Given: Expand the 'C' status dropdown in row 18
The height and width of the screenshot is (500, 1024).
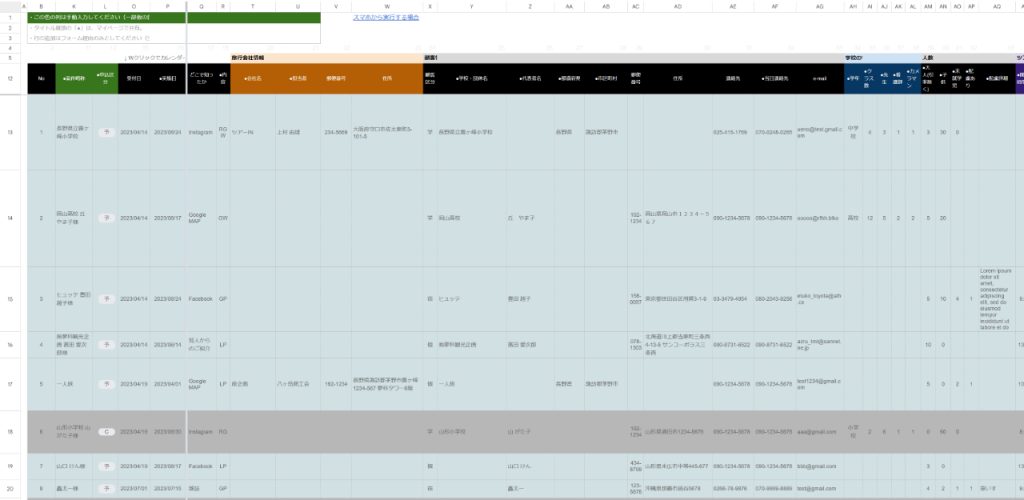Looking at the screenshot, I should pyautogui.click(x=105, y=431).
